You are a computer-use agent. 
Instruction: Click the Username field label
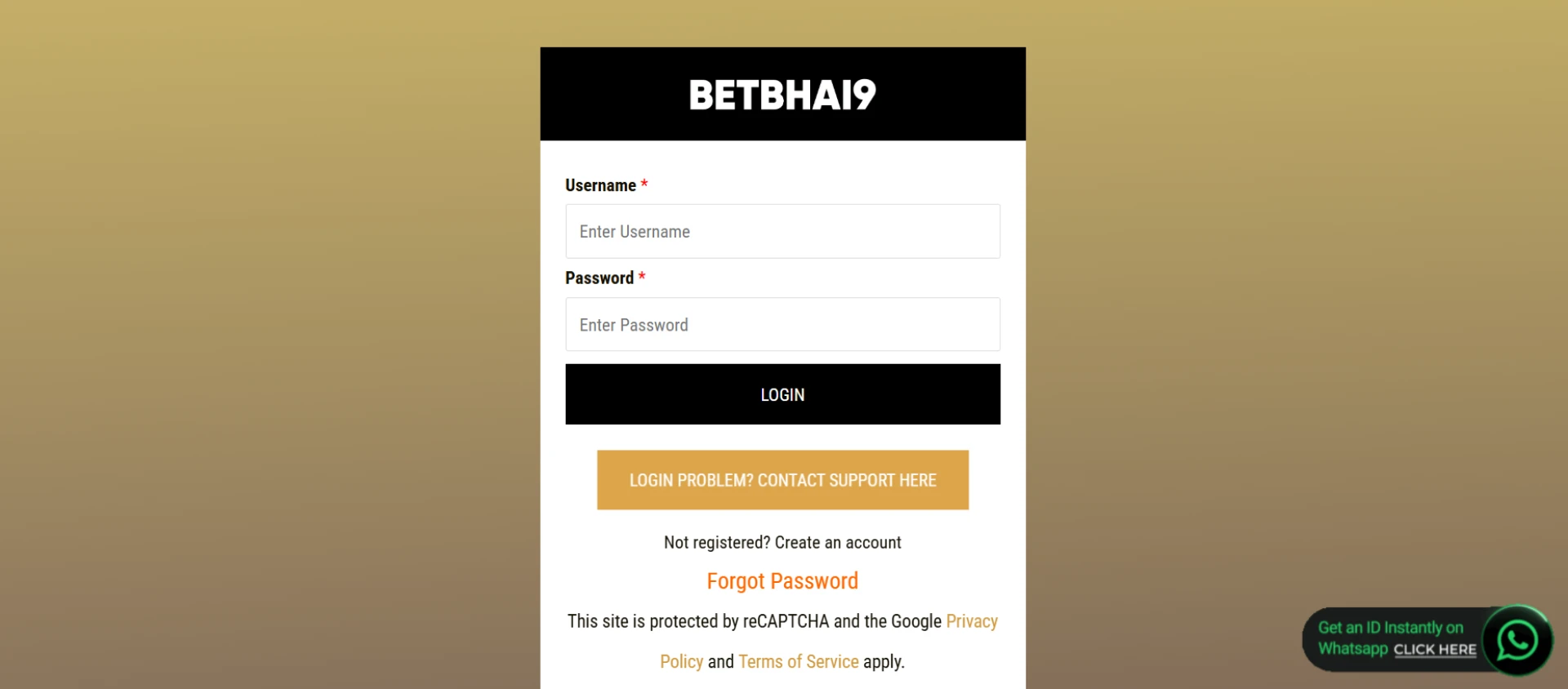600,184
